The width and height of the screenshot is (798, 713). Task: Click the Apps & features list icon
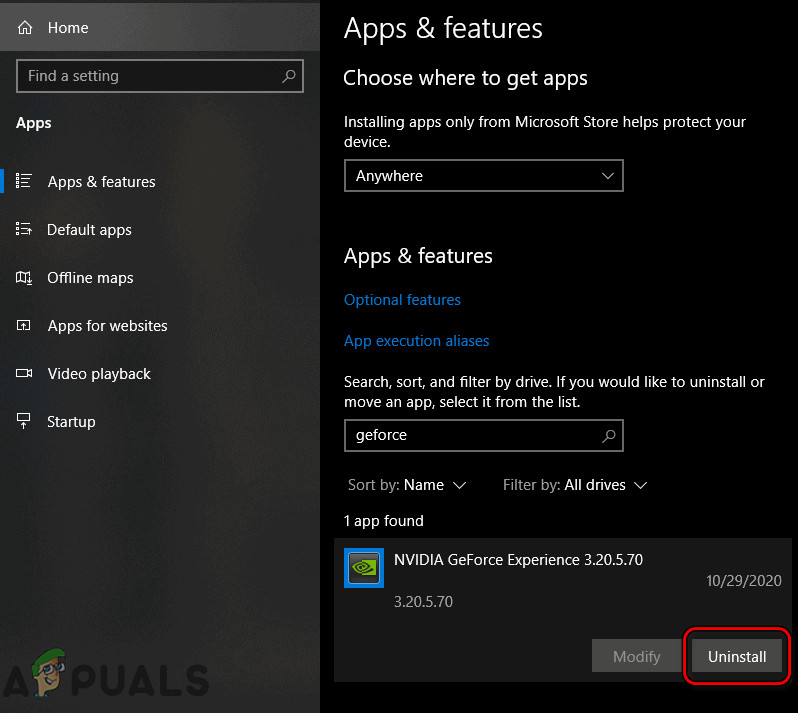[x=24, y=181]
